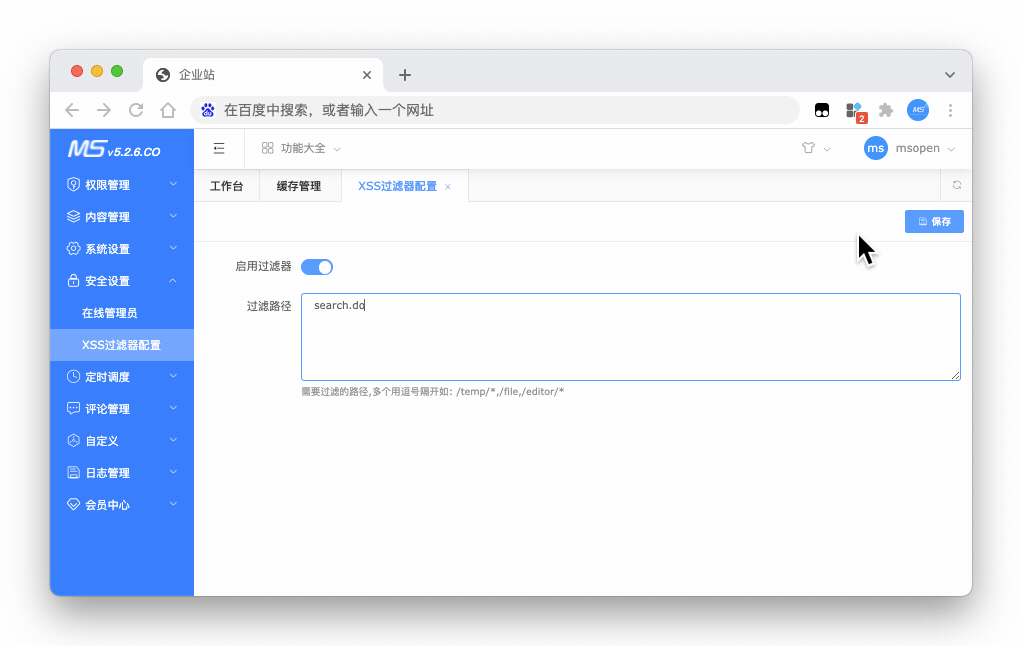1022x646 pixels.
Task: Open the browser extensions puzzle icon
Action: [885, 110]
